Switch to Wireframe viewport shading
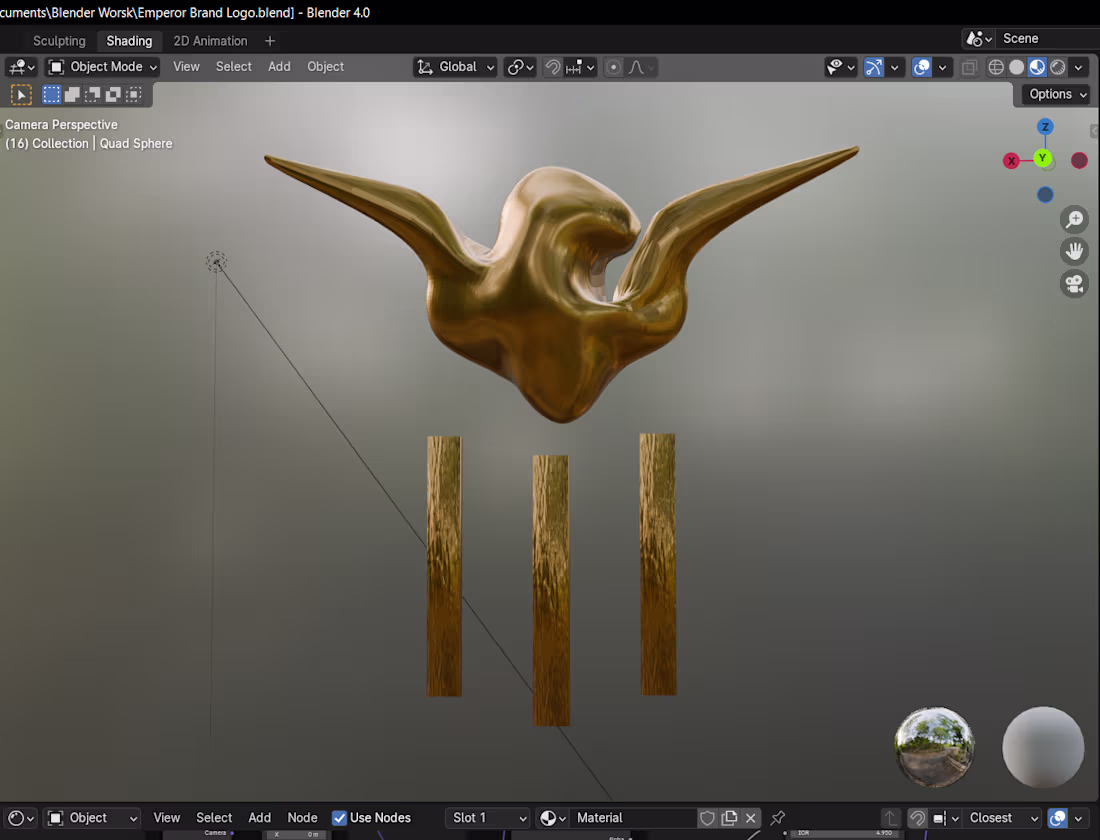This screenshot has height=840, width=1100. 995,67
